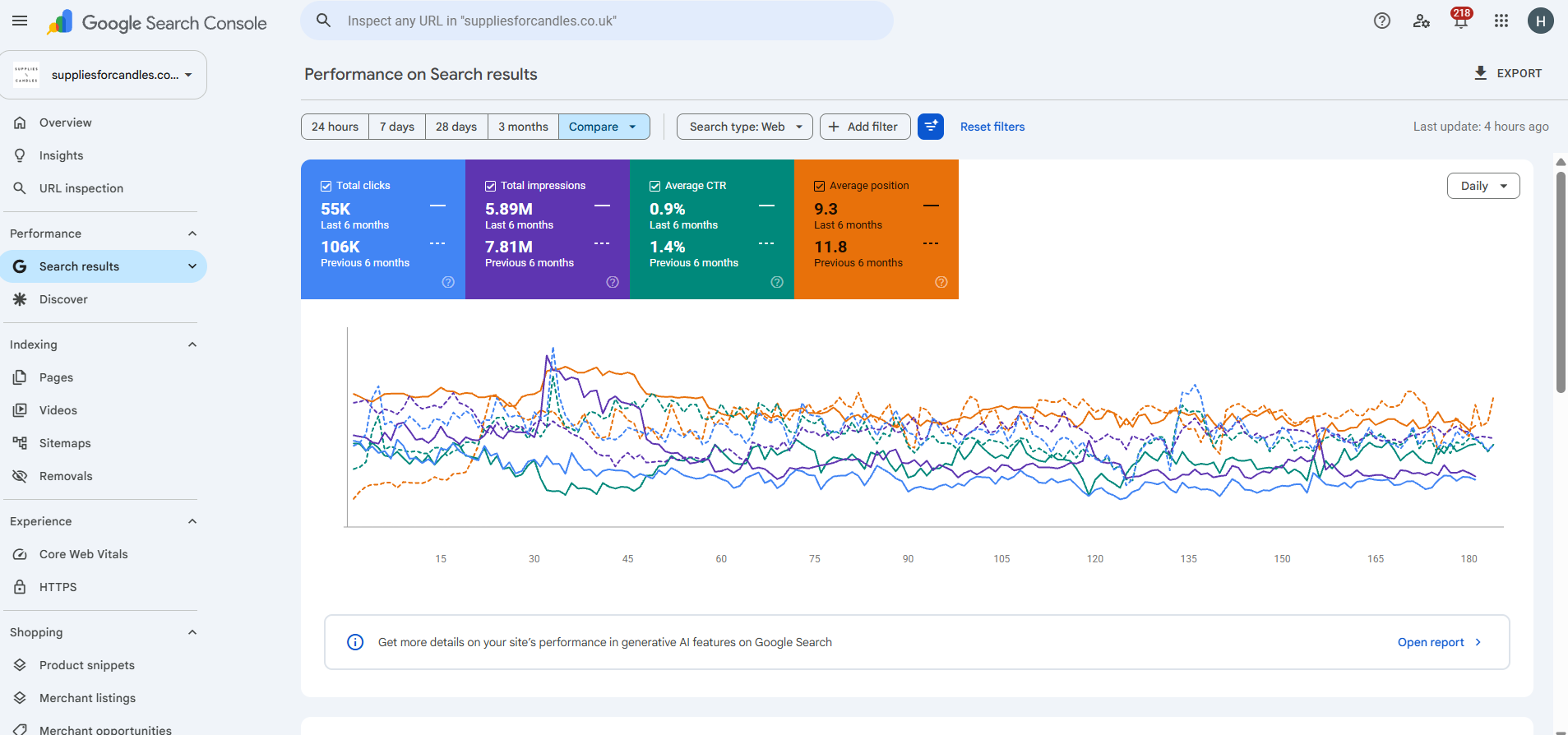Open the suppliesforcandles property selector
Screen dimensions: 1568x735
(x=104, y=75)
